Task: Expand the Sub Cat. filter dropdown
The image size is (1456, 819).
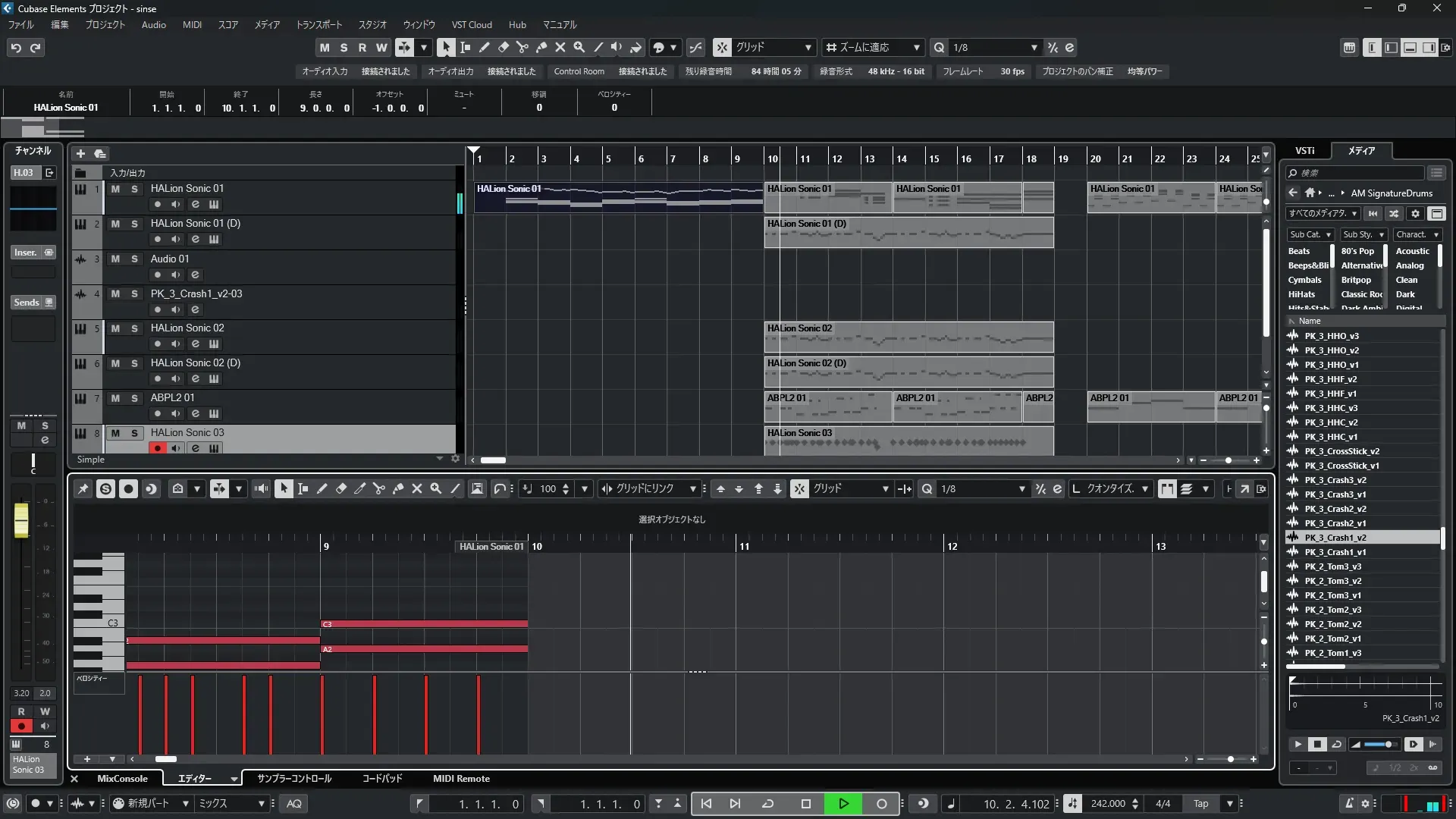Action: click(1310, 234)
